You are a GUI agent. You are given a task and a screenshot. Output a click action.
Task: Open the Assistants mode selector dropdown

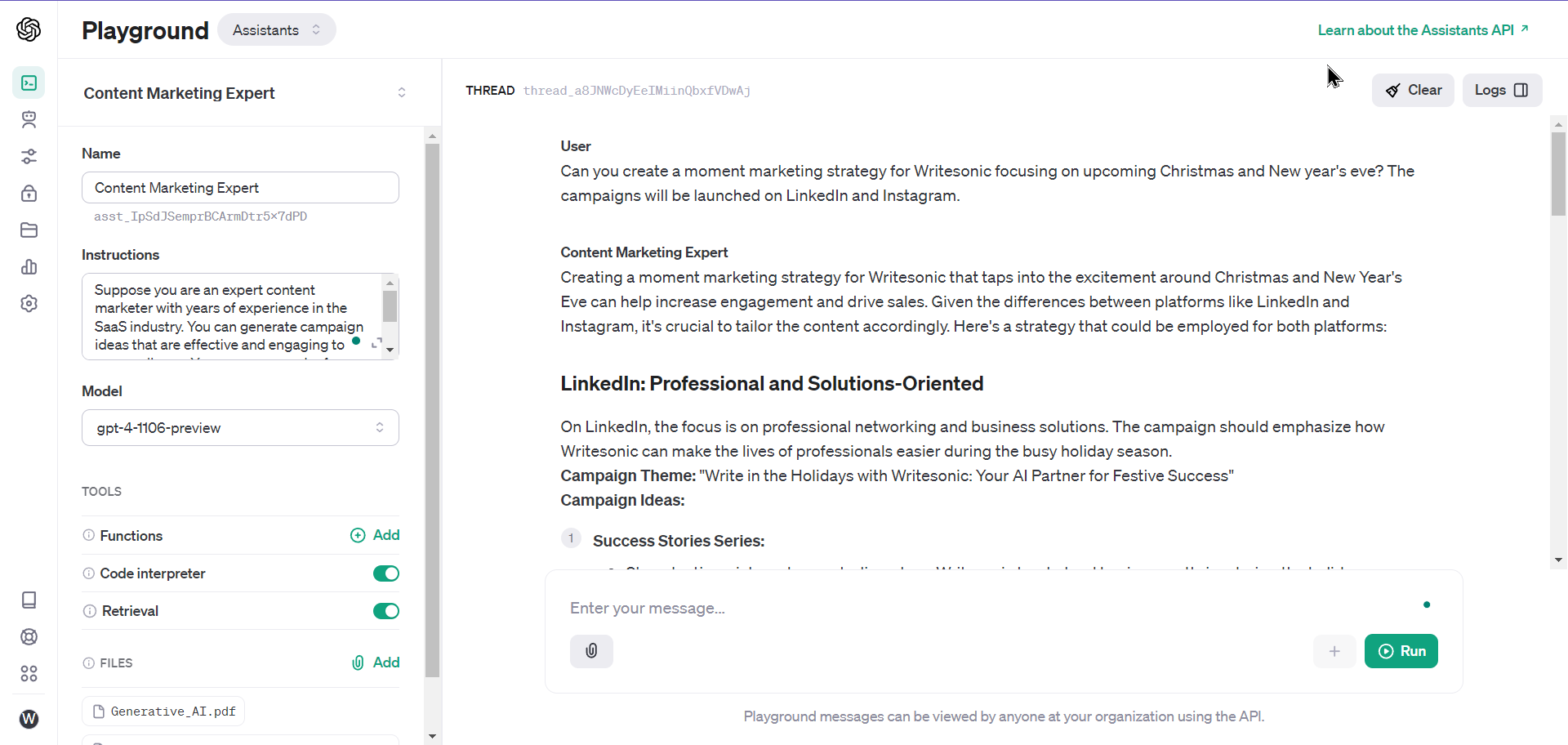tap(276, 29)
